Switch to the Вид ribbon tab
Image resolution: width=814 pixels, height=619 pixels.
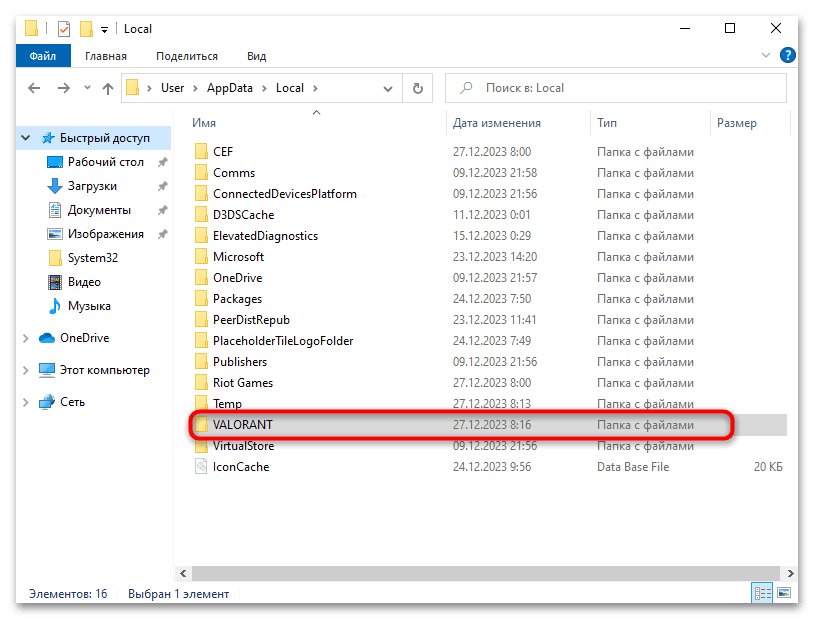[x=256, y=56]
